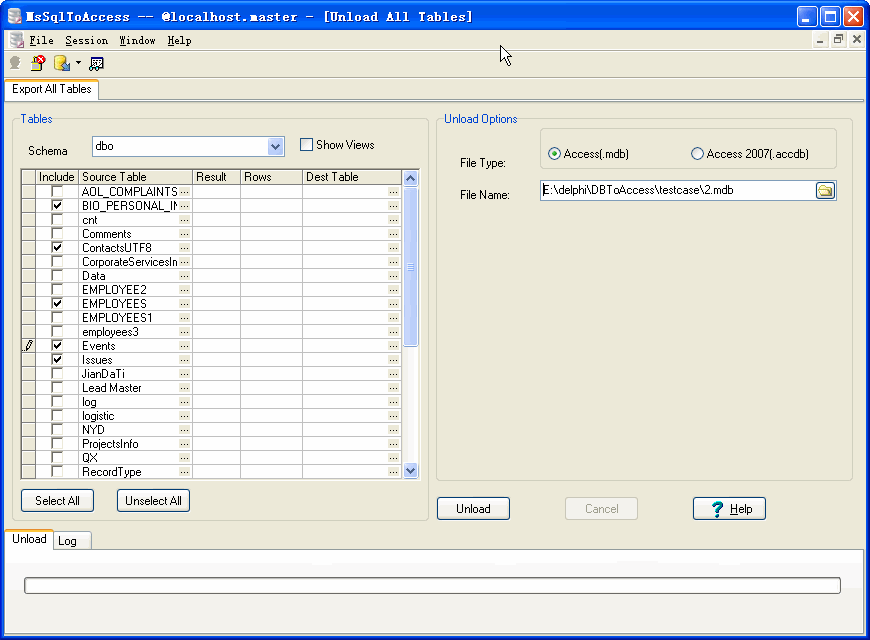The width and height of the screenshot is (870, 640).
Task: Click the Unselect All button
Action: (153, 501)
